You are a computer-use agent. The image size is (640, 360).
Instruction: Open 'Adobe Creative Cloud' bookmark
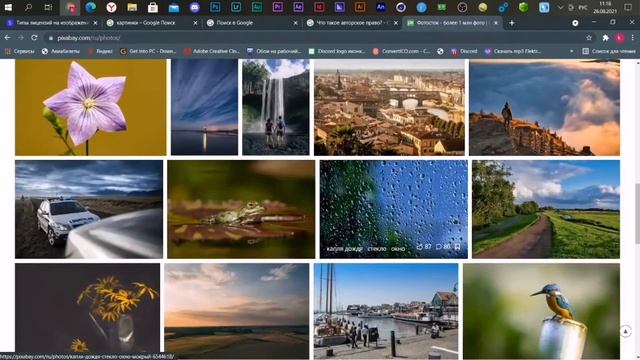coord(212,51)
